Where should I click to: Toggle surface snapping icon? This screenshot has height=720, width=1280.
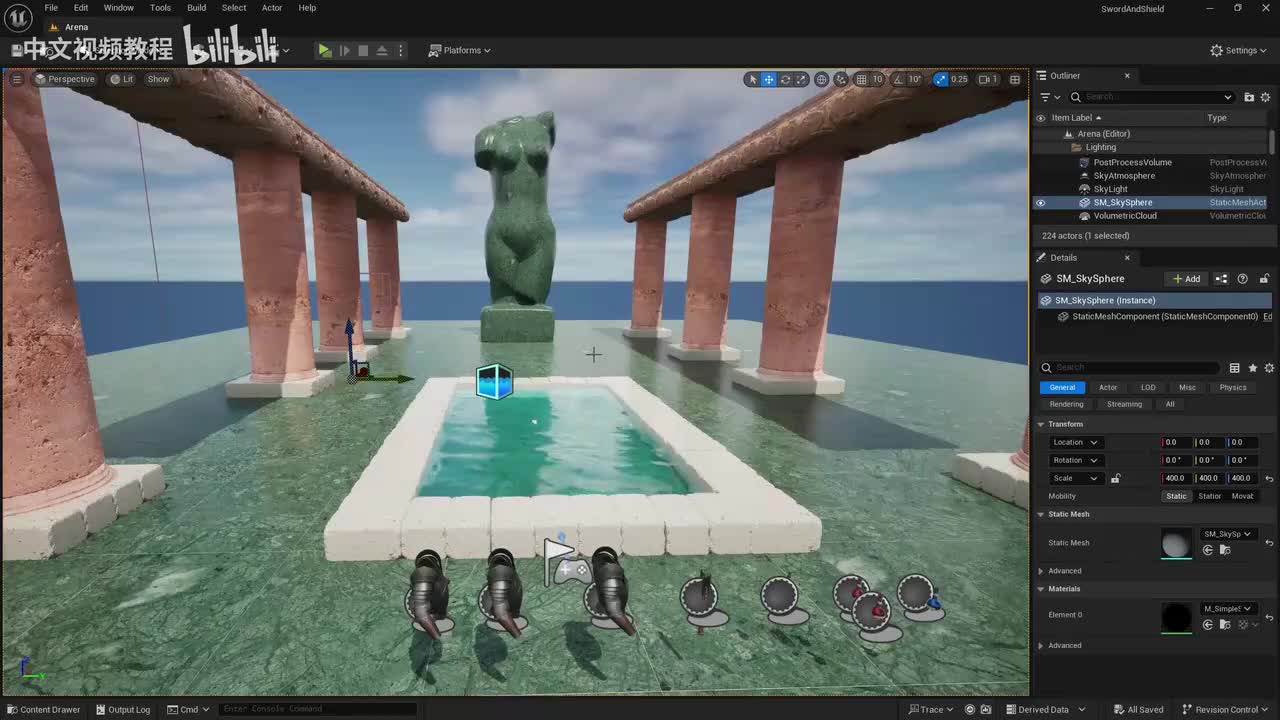pyautogui.click(x=842, y=79)
